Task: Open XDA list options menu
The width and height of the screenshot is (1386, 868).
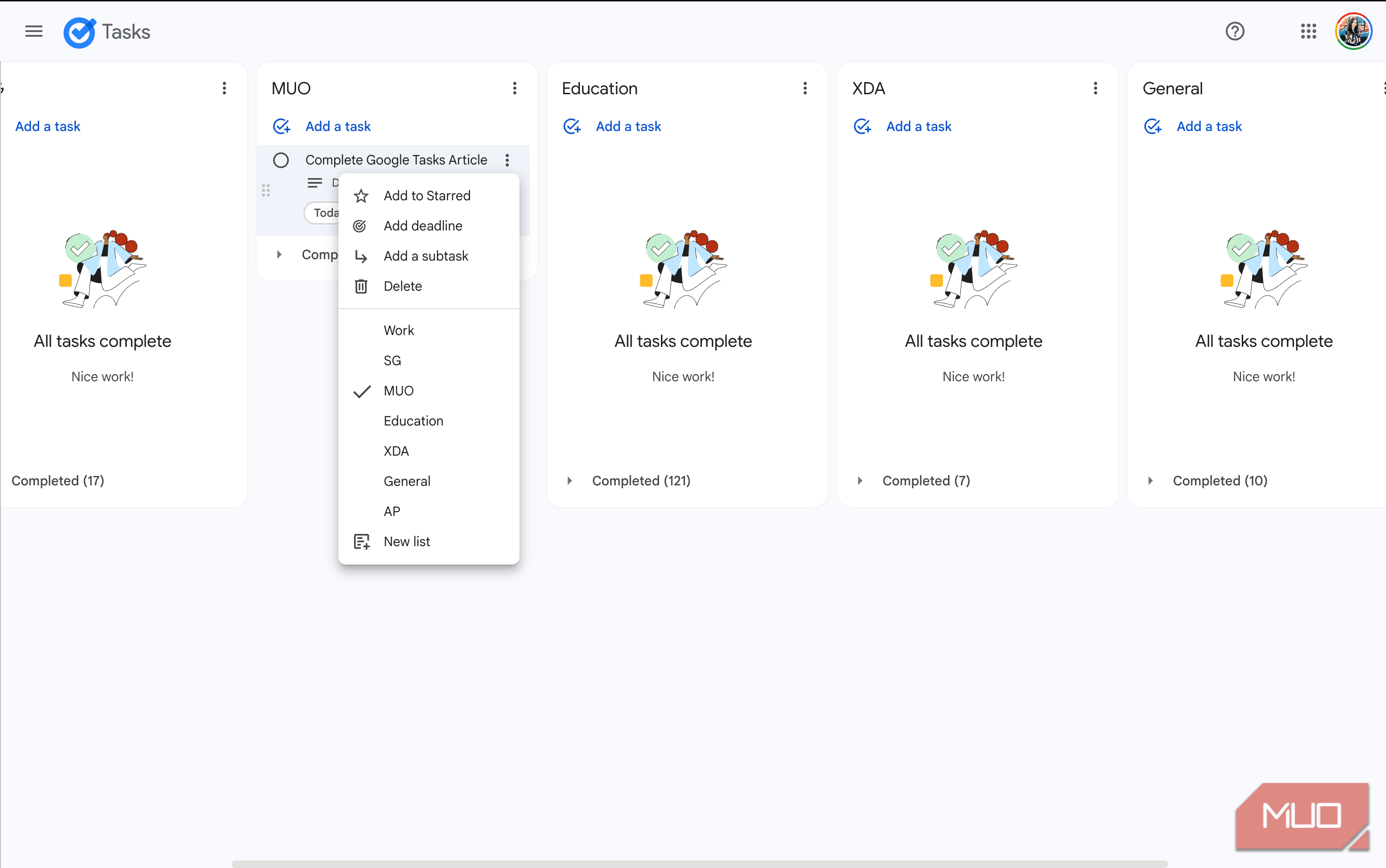Action: click(x=1096, y=88)
